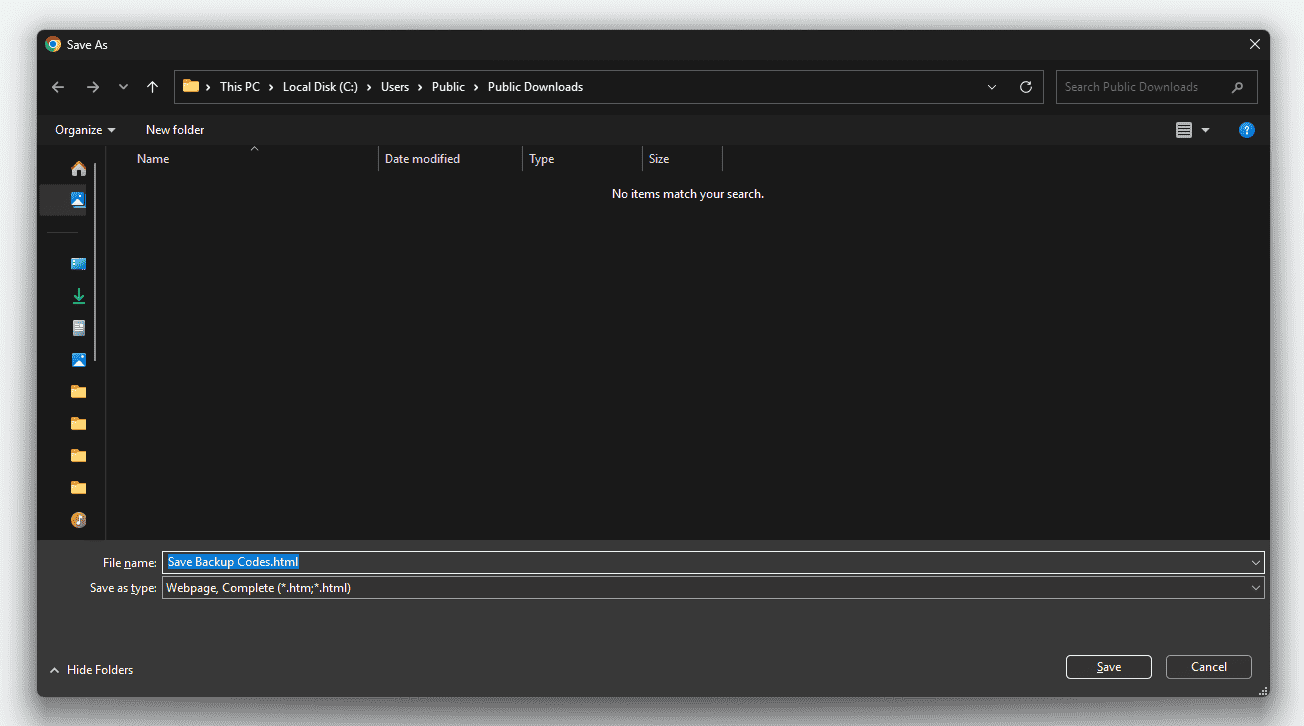The image size is (1304, 726).
Task: Click the File name text field
Action: coord(705,562)
